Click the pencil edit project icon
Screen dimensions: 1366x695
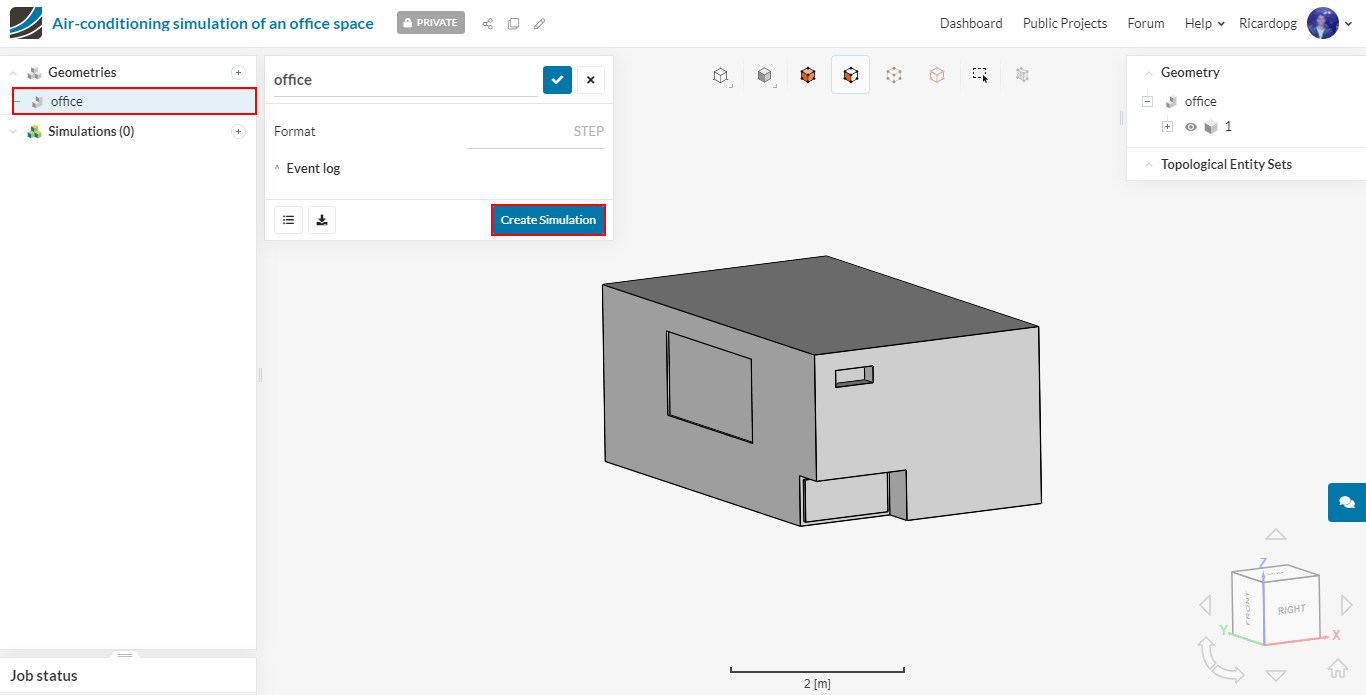pyautogui.click(x=540, y=23)
